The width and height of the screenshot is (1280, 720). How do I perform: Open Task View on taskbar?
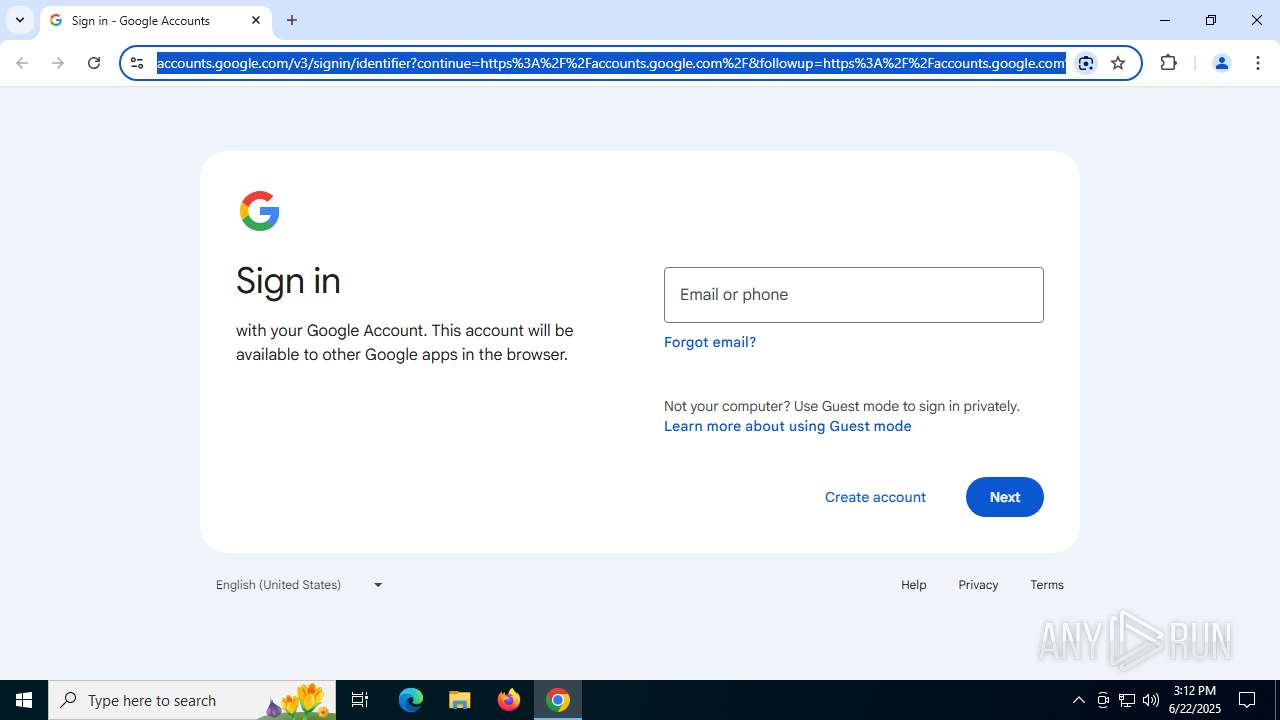pos(360,700)
